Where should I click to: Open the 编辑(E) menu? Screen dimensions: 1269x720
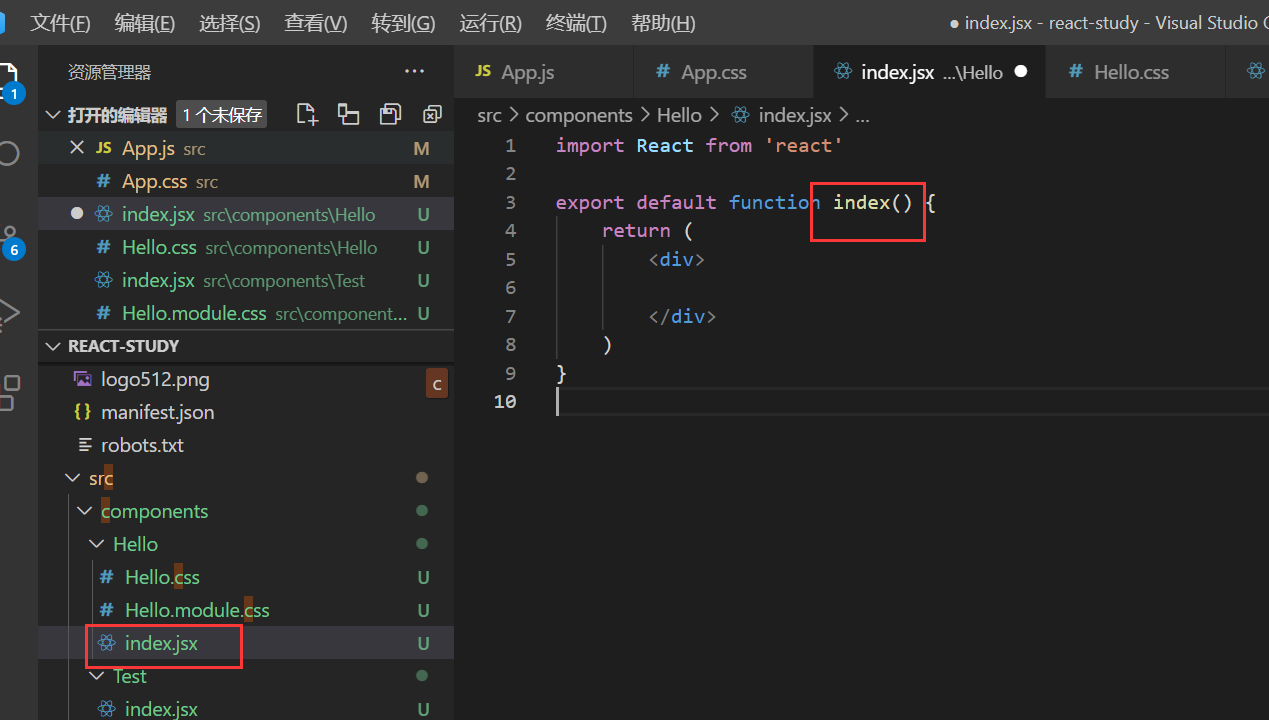point(145,23)
